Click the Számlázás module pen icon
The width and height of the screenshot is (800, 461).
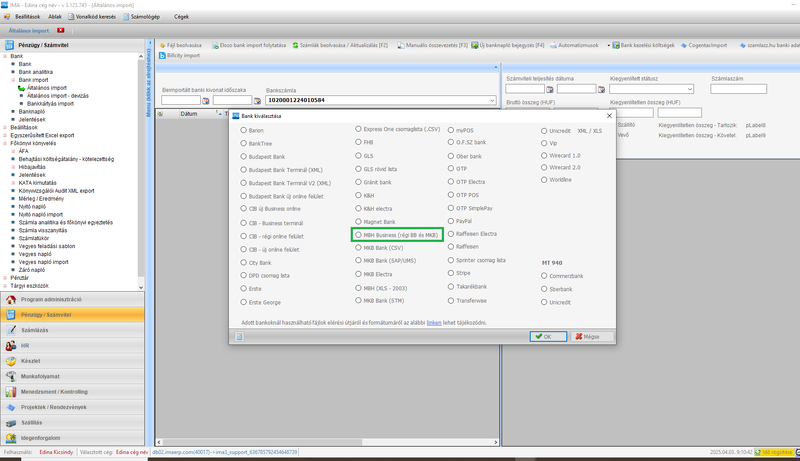tap(11, 330)
